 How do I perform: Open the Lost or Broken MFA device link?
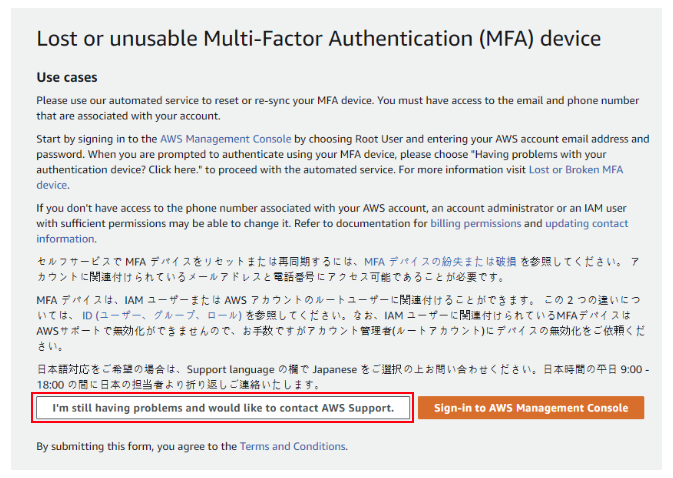(x=576, y=170)
